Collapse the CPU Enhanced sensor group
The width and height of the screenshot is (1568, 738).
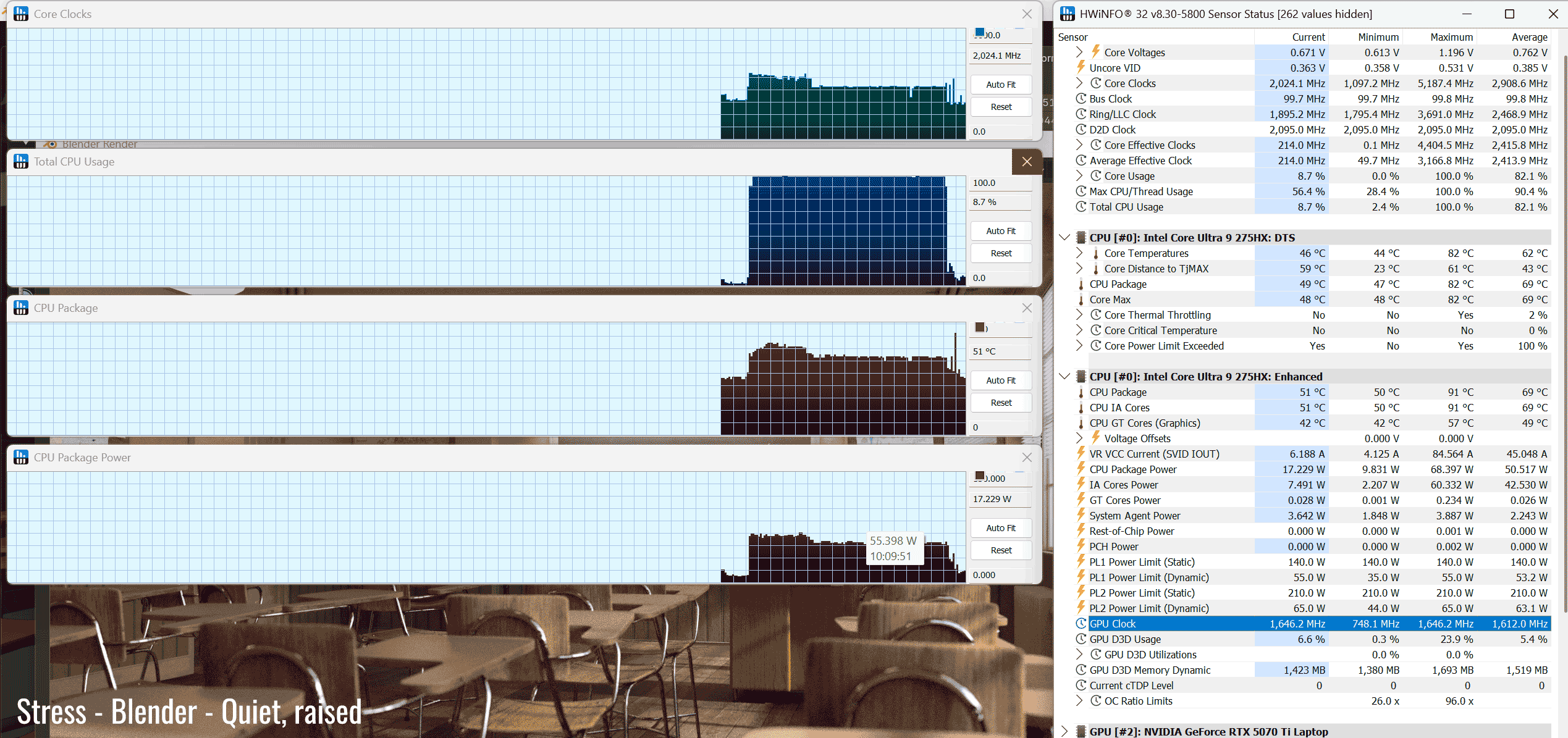1064,377
